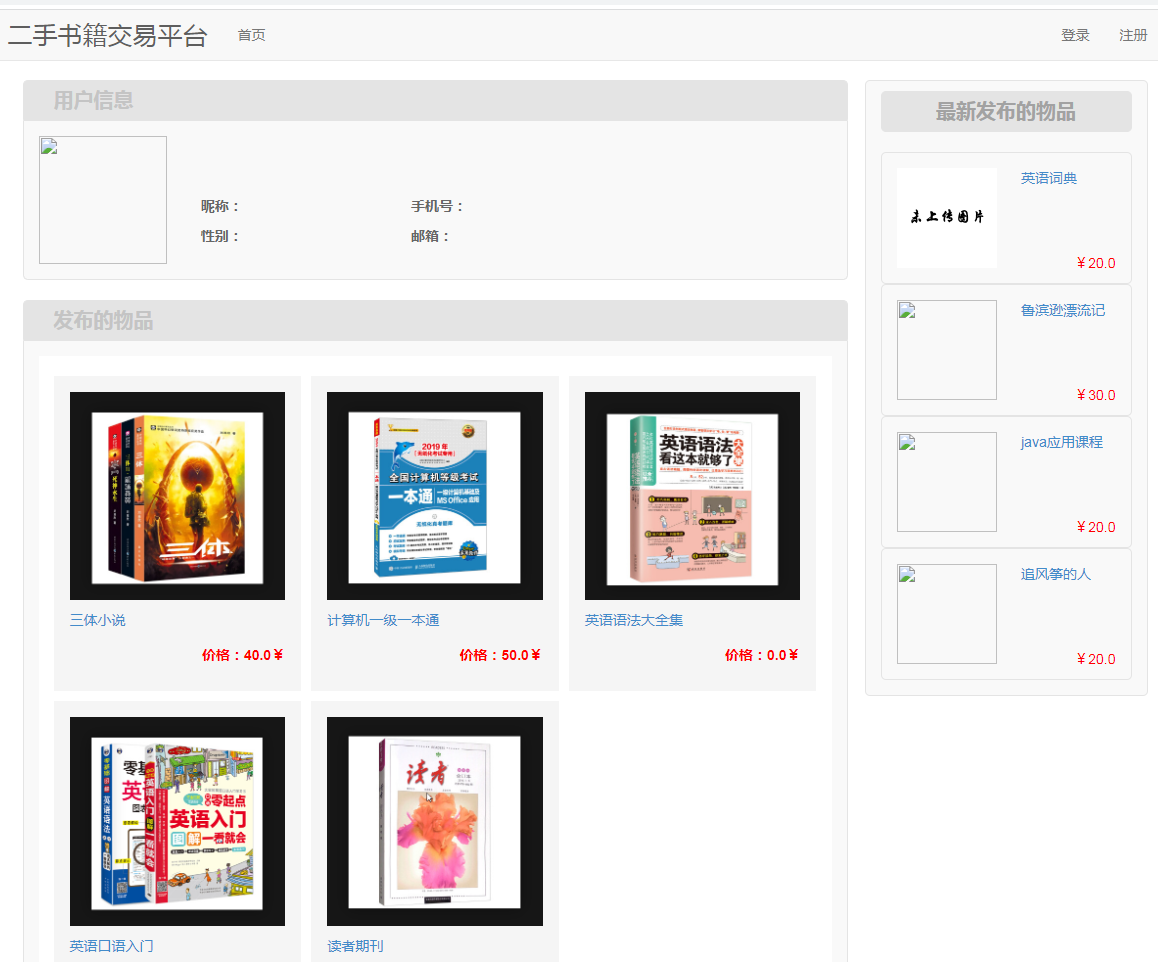Click the 价格：50.0¥ price text
The height and width of the screenshot is (962, 1158).
[500, 655]
